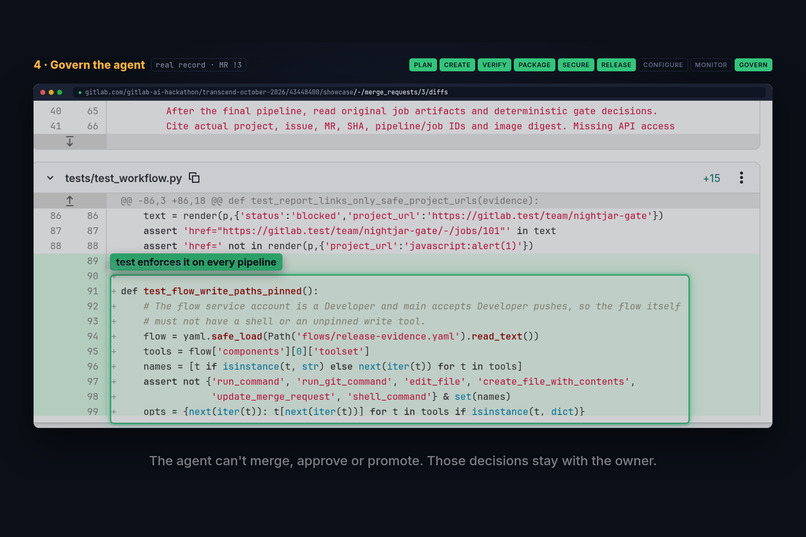
Task: Click the green window maximize dot
Action: click(x=60, y=92)
